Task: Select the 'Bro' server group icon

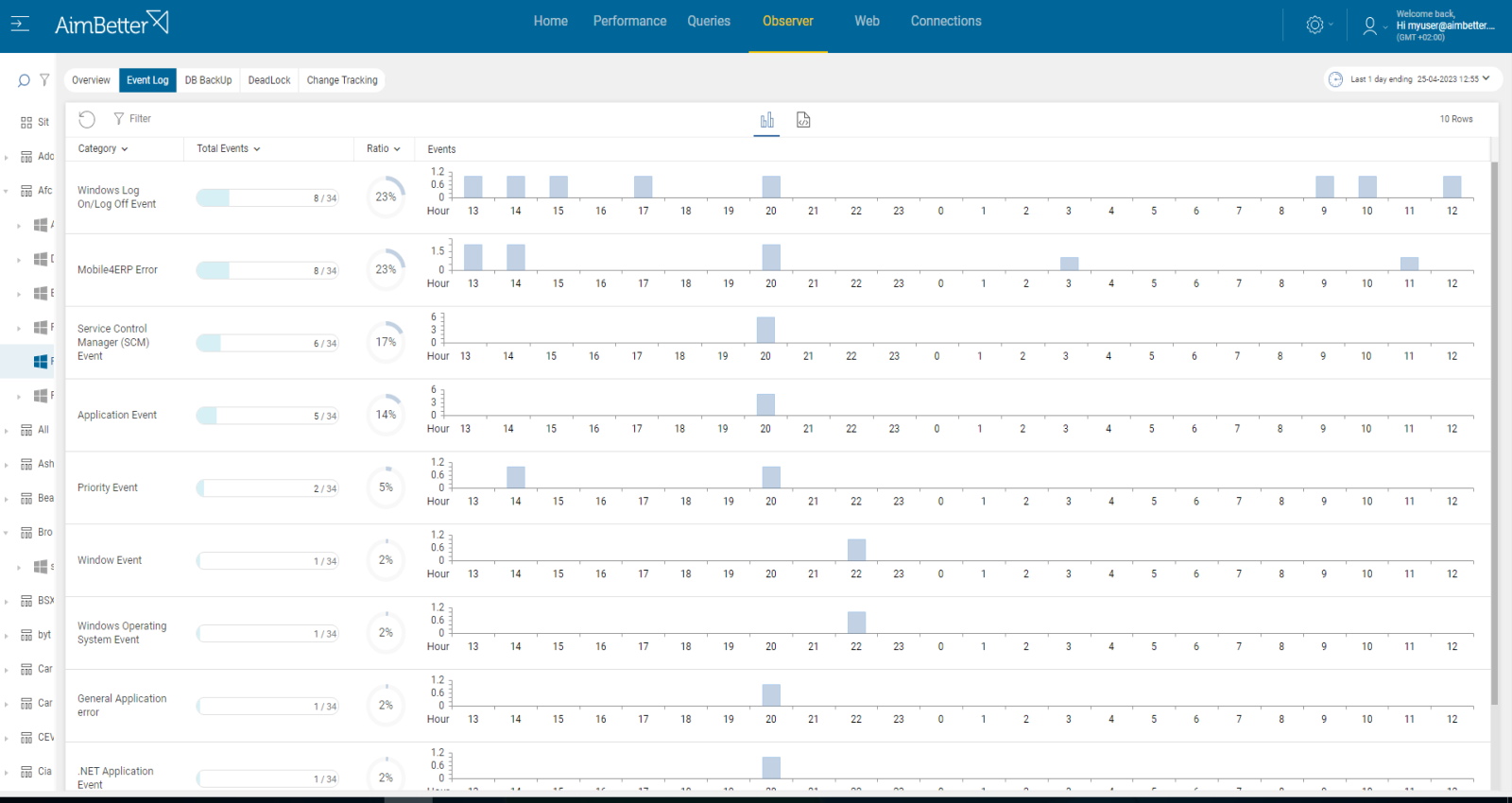Action: pyautogui.click(x=26, y=533)
